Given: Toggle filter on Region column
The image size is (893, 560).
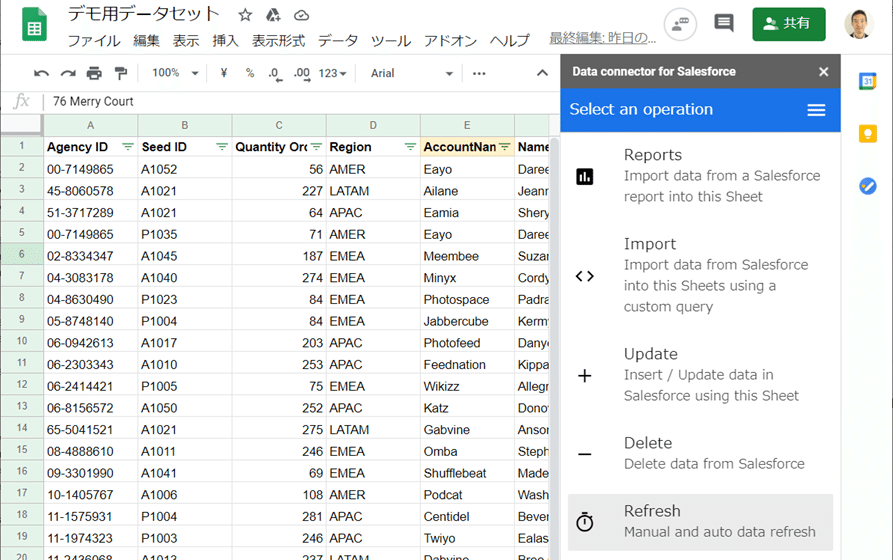Looking at the screenshot, I should (409, 147).
